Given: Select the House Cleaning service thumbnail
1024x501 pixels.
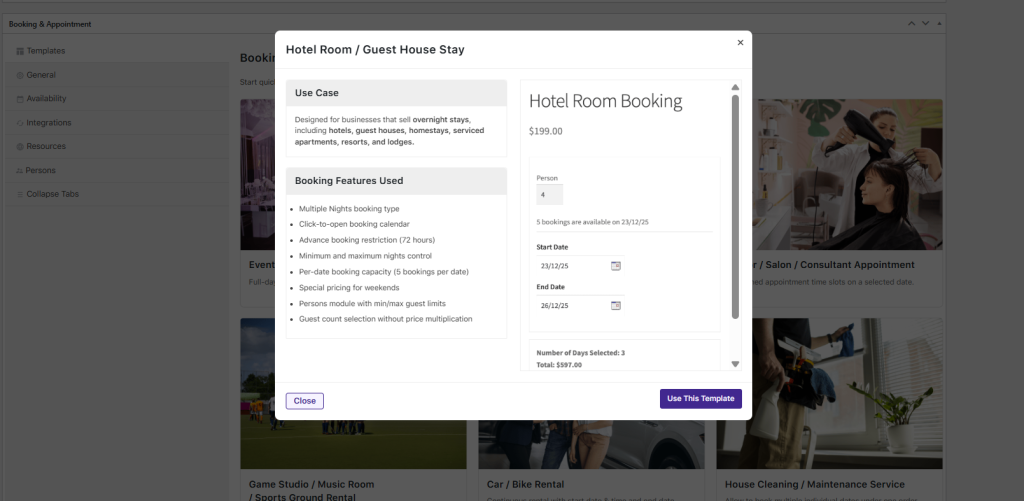Looking at the screenshot, I should click(x=829, y=393).
